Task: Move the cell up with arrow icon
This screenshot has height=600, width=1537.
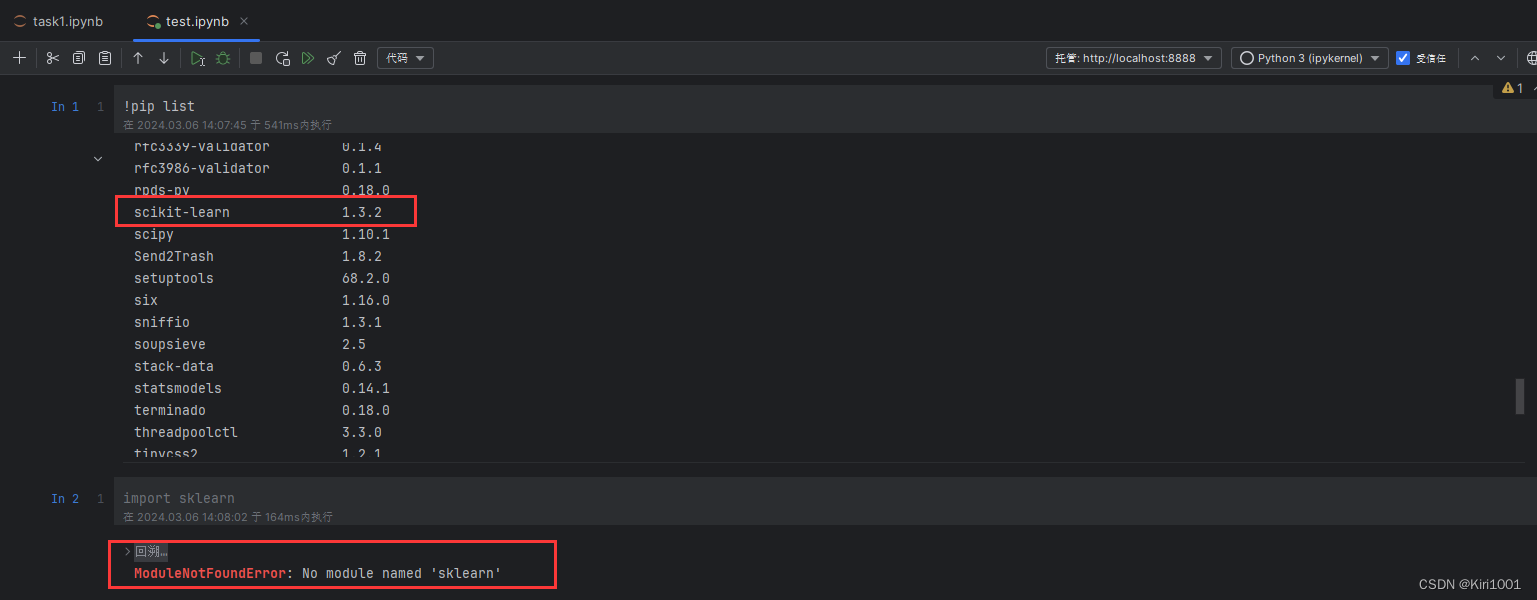Action: (138, 57)
